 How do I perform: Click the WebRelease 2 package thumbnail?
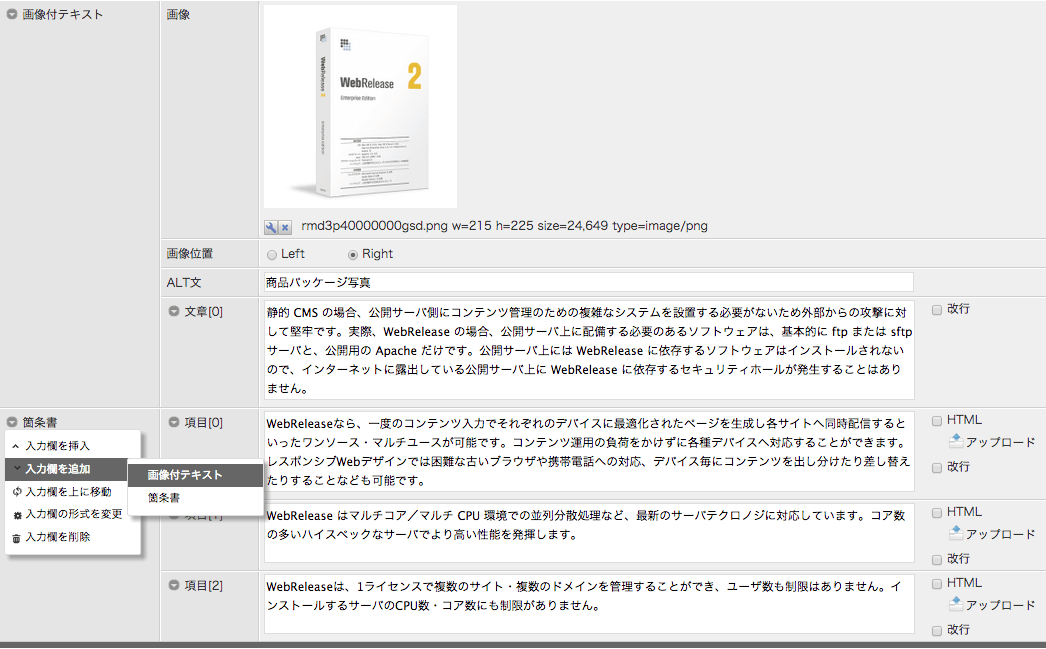[360, 107]
